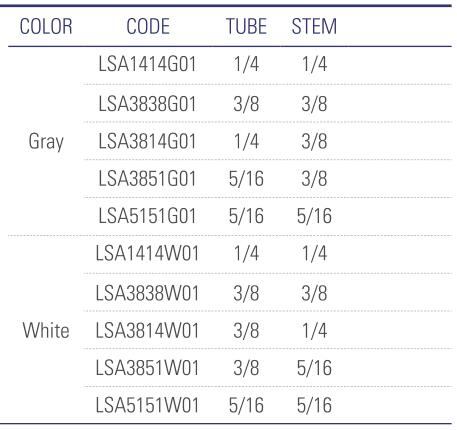457x430 pixels.
Task: Click the STEM column header
Action: coord(314,26)
